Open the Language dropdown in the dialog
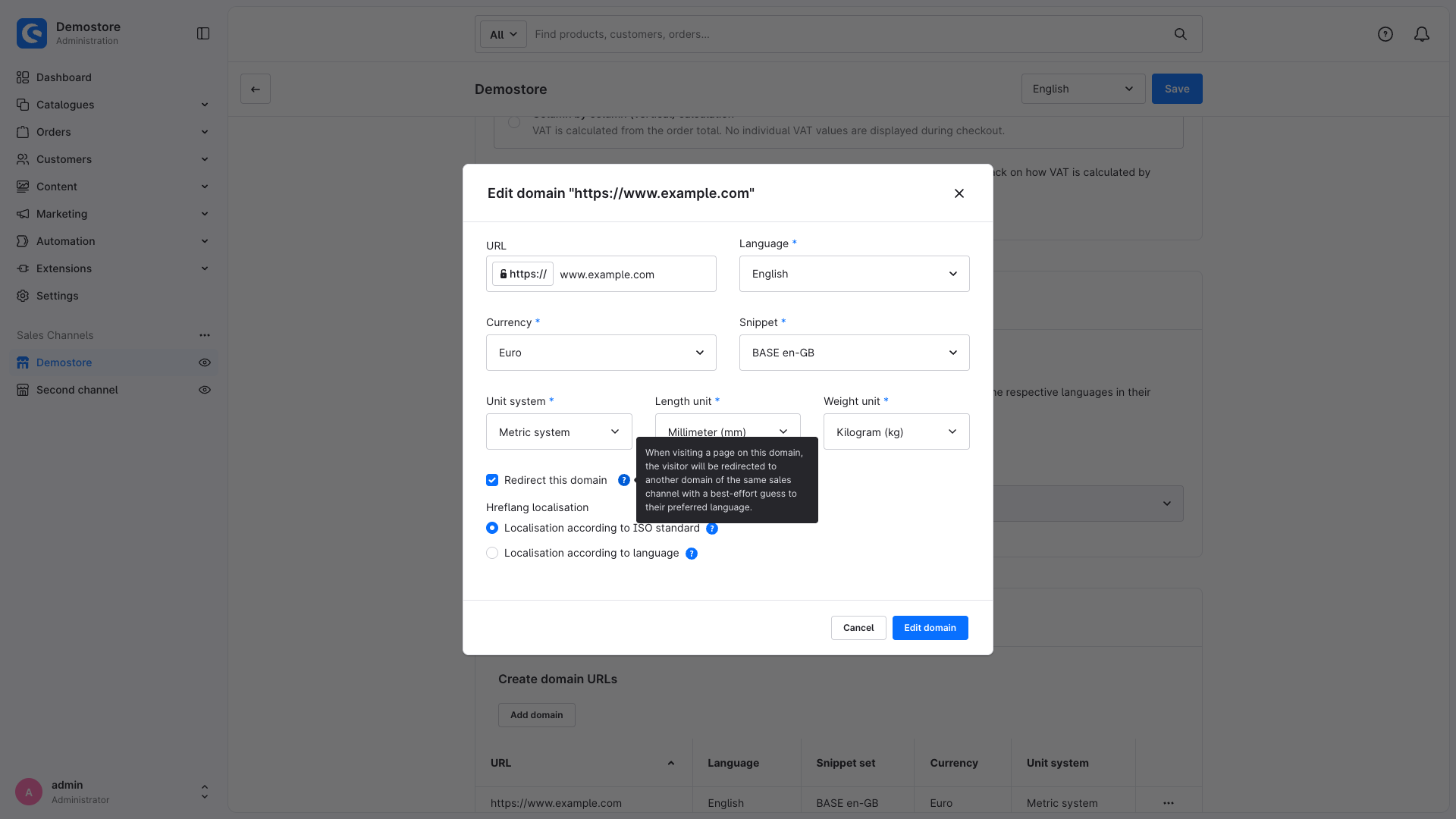The image size is (1456, 819). (x=855, y=274)
